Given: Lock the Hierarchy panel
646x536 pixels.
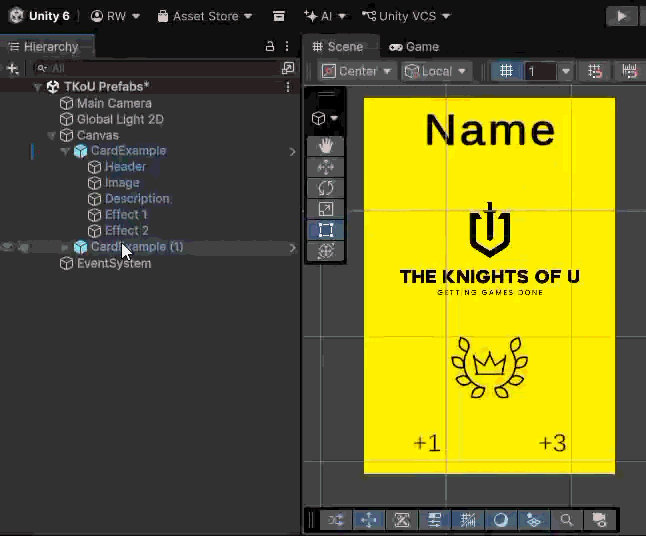Looking at the screenshot, I should [269, 46].
